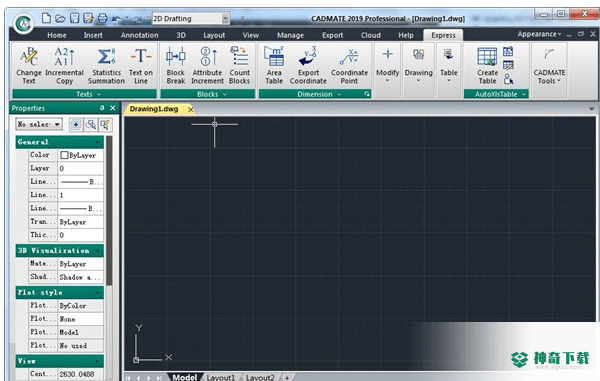Click the Print icon
The width and height of the screenshot is (600, 381).
click(x=102, y=18)
